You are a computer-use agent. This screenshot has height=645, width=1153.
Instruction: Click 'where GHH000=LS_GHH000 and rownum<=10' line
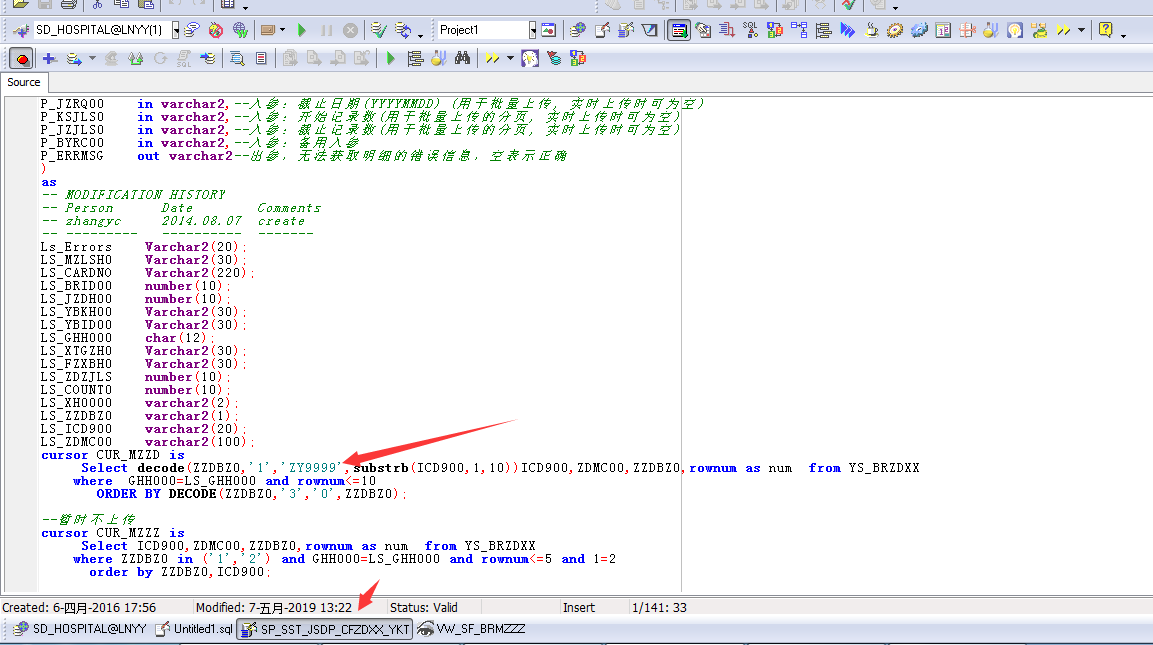tap(224, 481)
